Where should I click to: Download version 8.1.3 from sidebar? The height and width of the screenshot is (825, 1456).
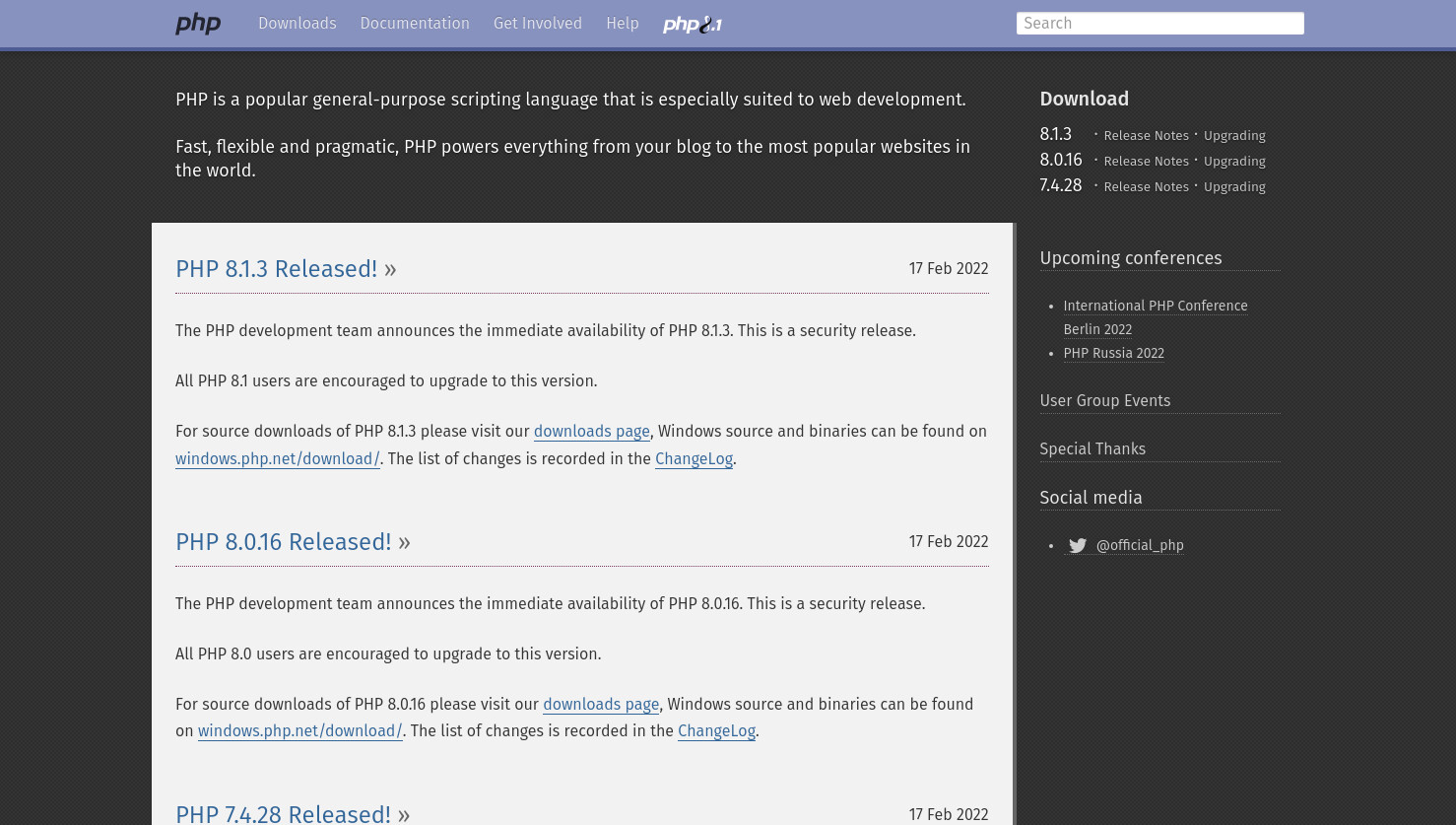[x=1055, y=135]
